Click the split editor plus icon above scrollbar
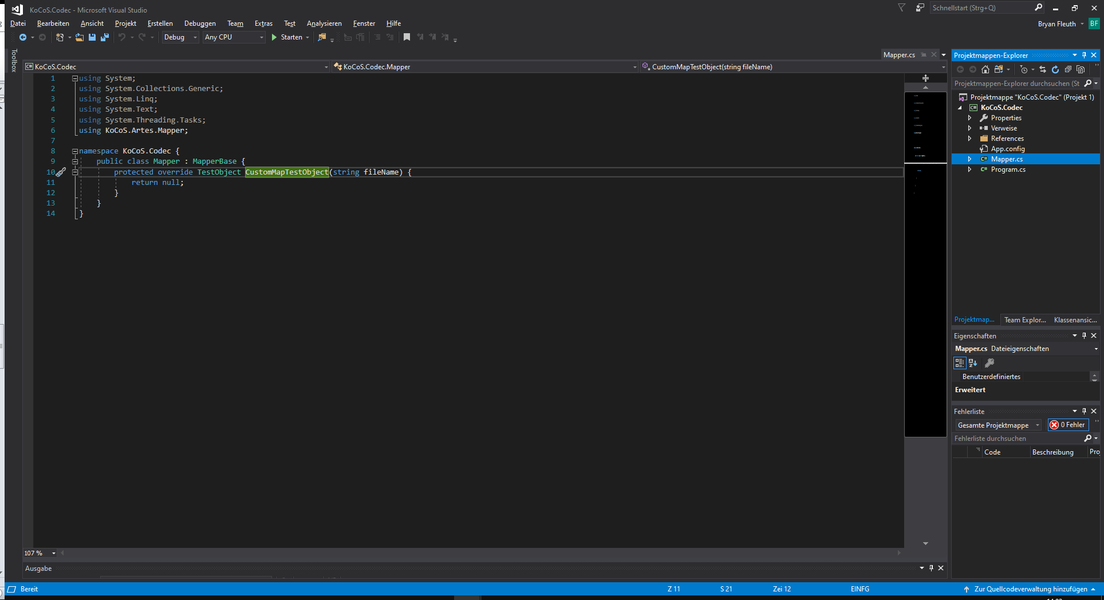Viewport: 1104px width, 600px height. [925, 78]
